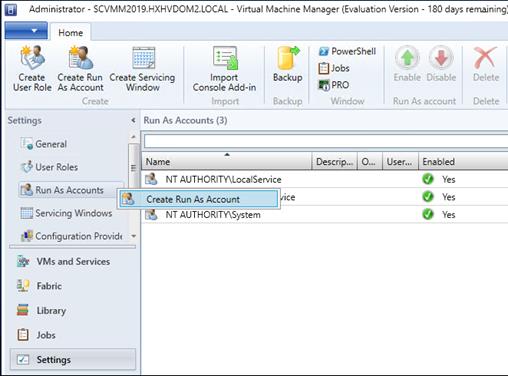Image resolution: width=508 pixels, height=376 pixels.
Task: Select Configuration Providers in the Settings tree
Action: coord(71,236)
